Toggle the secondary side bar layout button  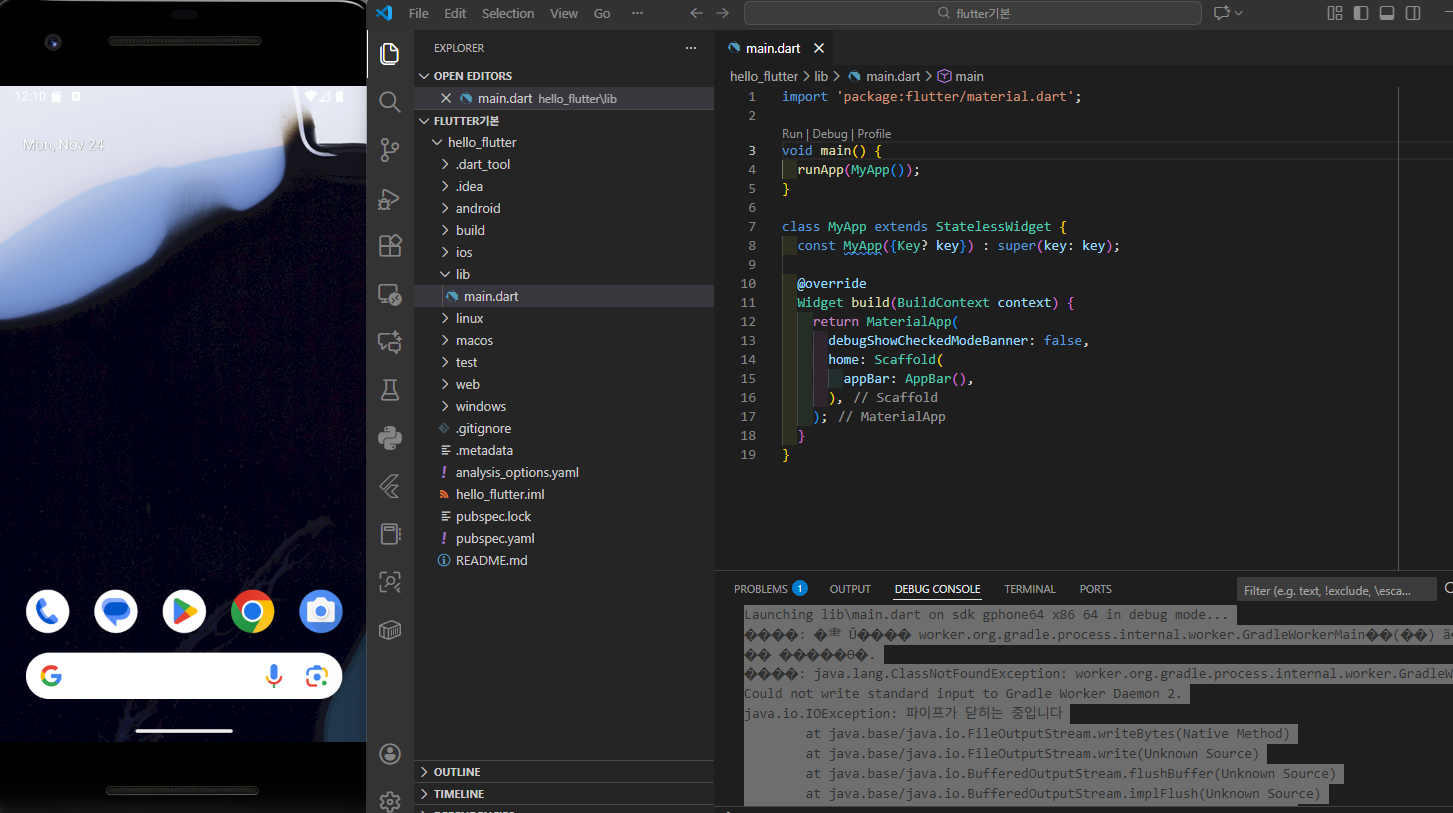click(x=1412, y=13)
